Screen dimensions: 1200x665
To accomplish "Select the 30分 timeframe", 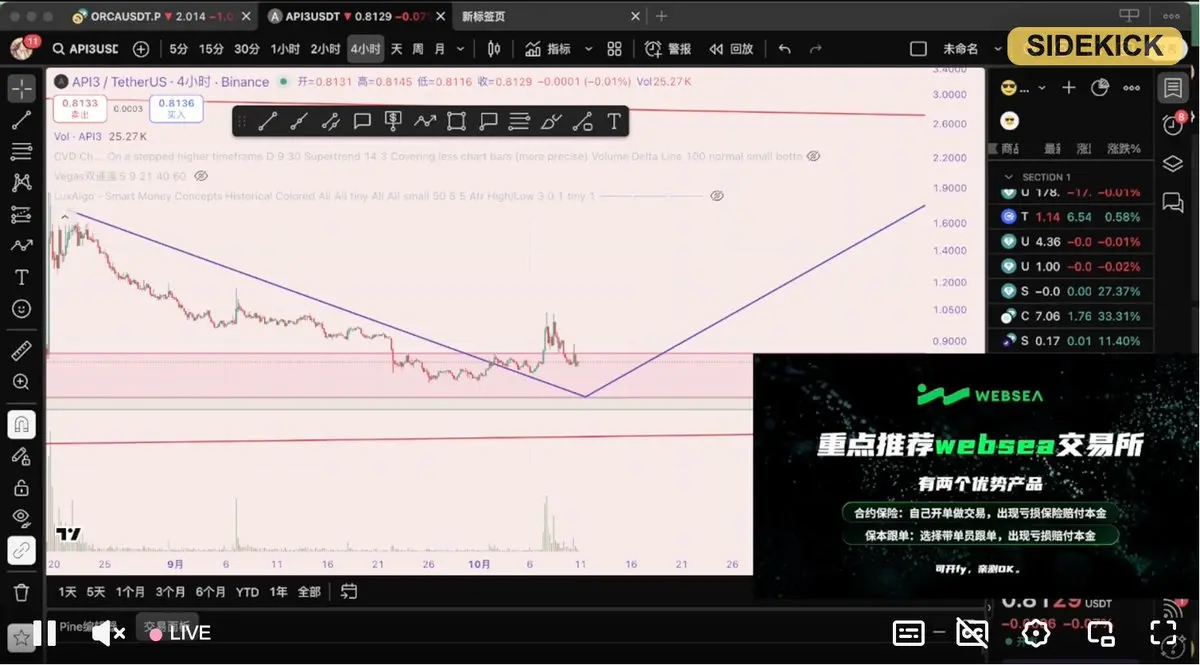I will 247,49.
